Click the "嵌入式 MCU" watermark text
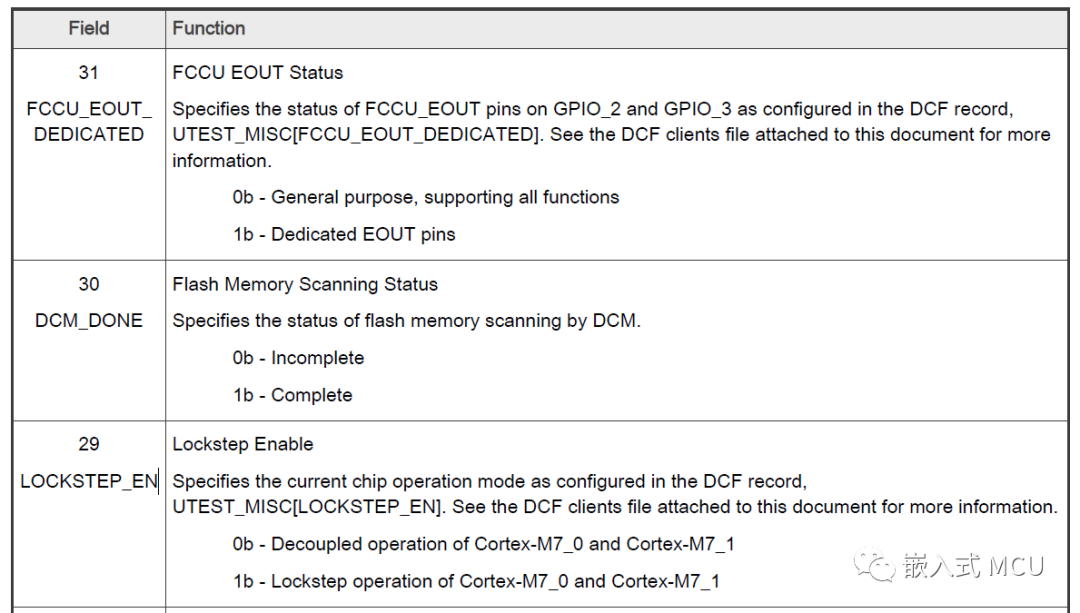The height and width of the screenshot is (613, 1080). (973, 567)
